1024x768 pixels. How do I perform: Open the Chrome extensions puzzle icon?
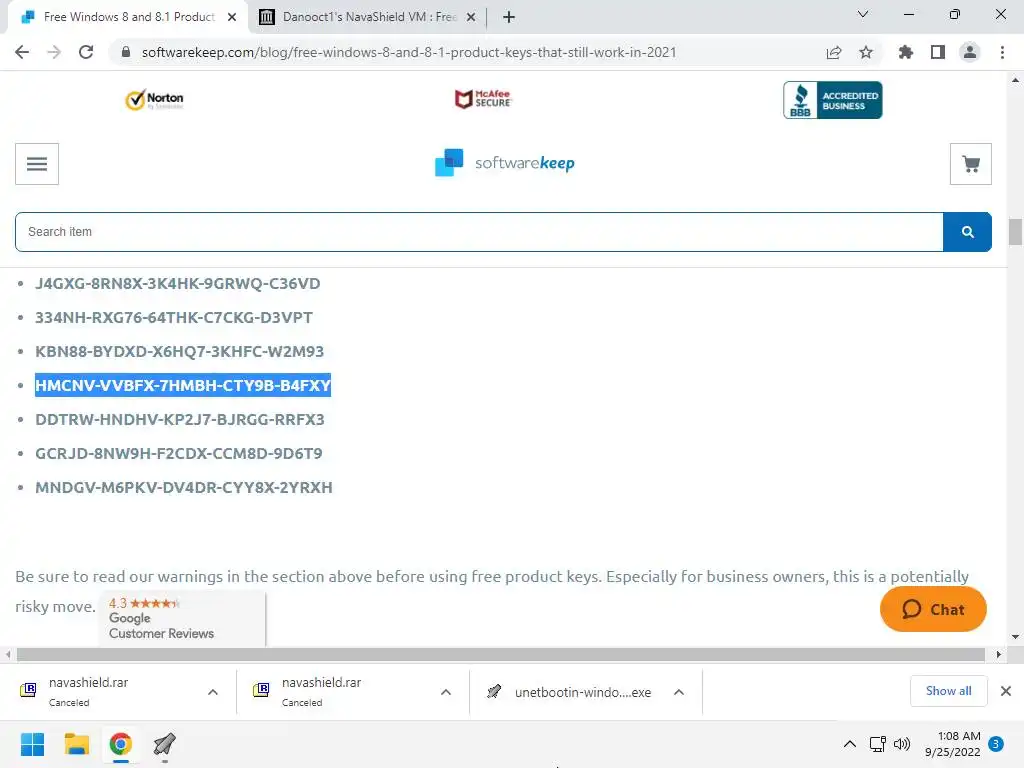pos(905,52)
